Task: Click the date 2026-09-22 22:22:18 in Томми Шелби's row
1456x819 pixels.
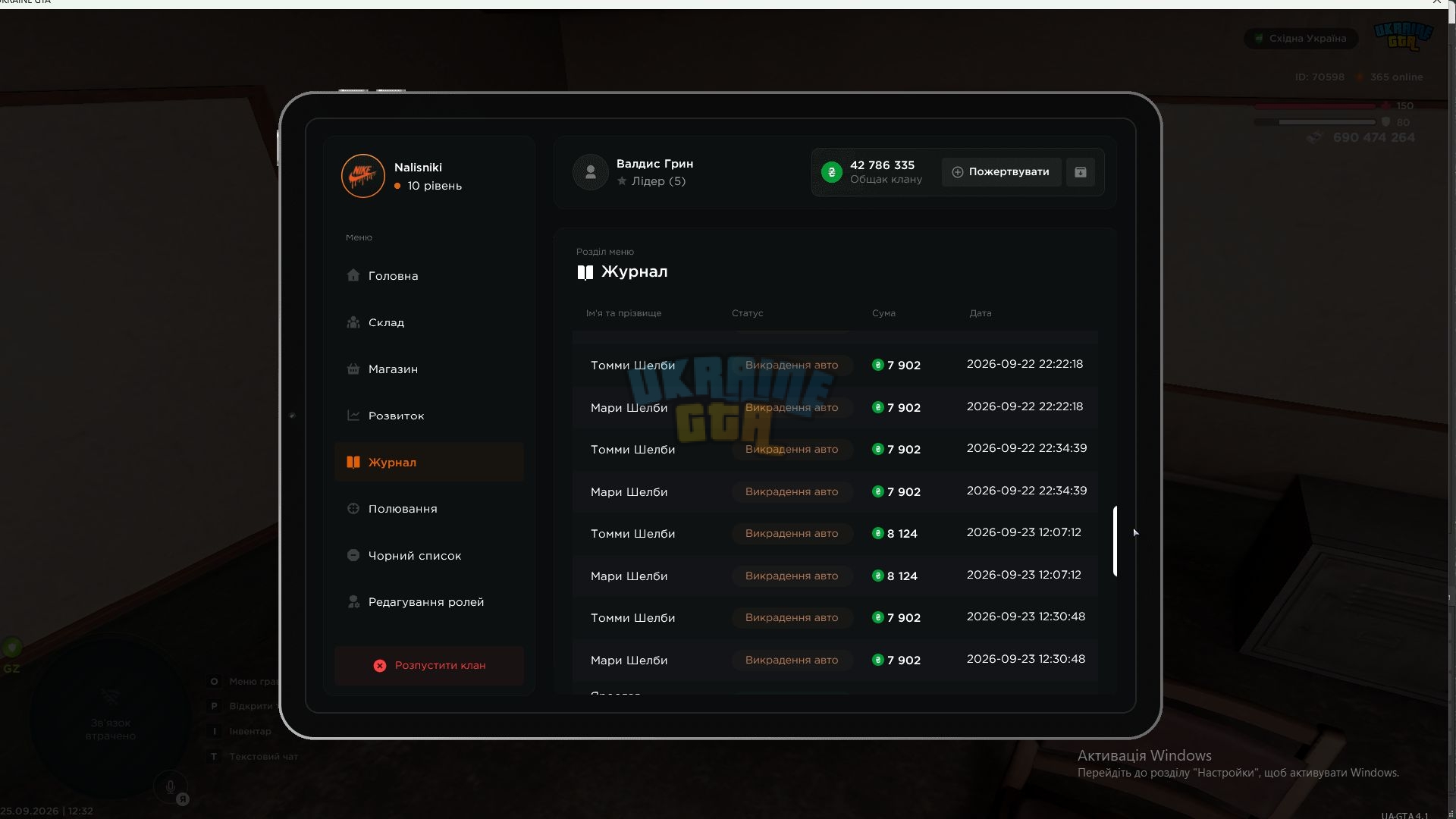Action: (1025, 364)
